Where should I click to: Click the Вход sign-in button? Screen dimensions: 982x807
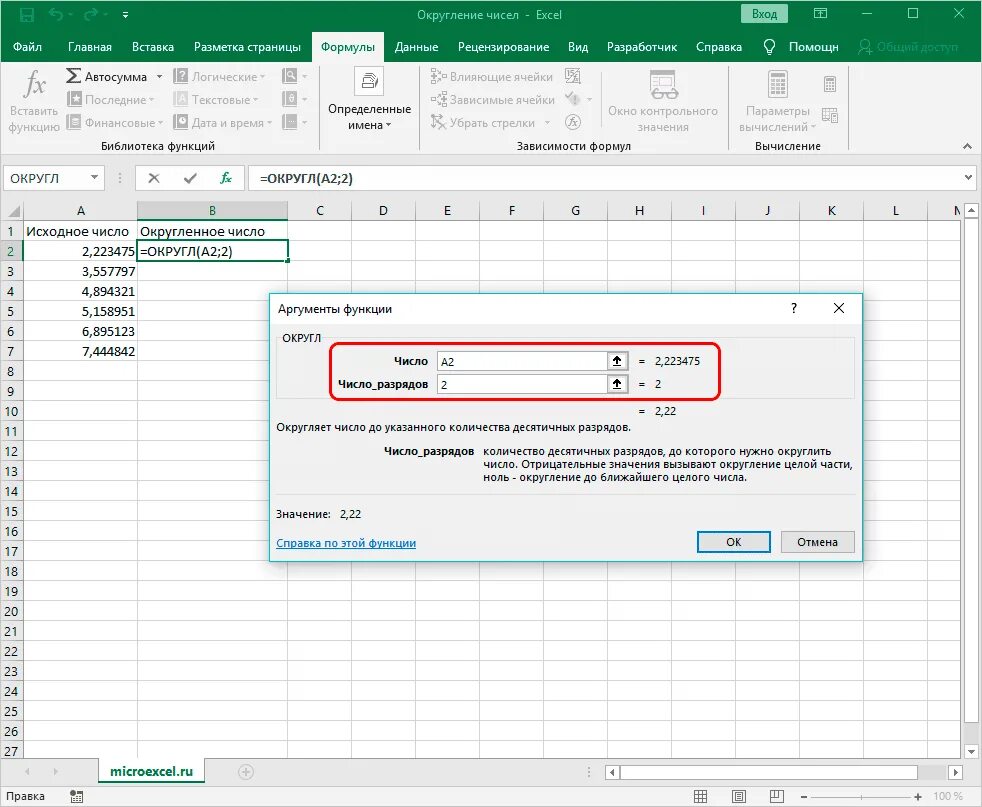[x=764, y=14]
